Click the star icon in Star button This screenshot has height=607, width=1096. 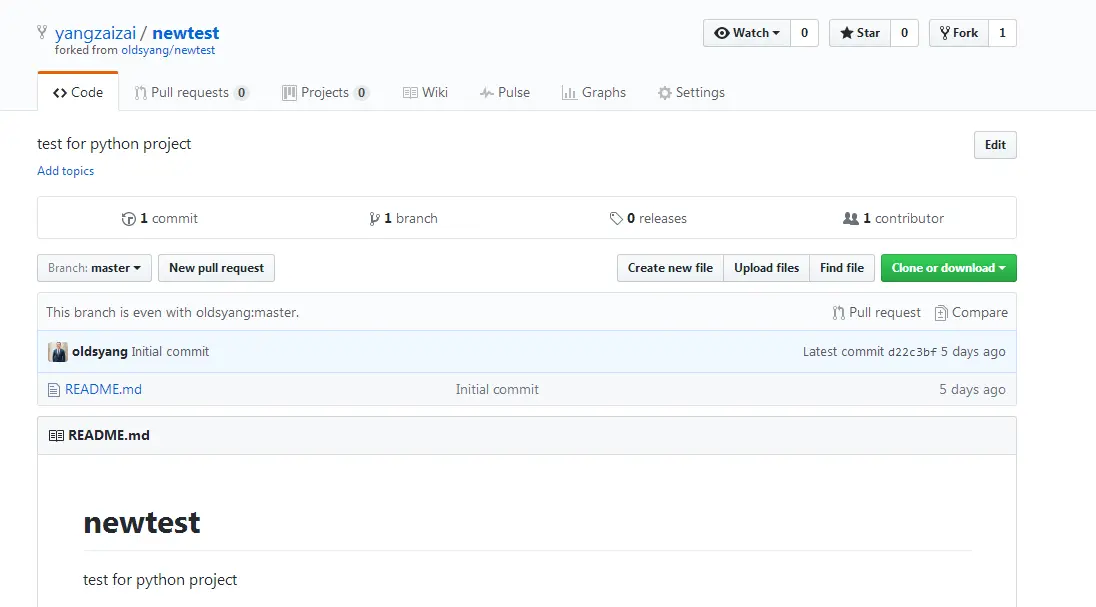tap(846, 33)
